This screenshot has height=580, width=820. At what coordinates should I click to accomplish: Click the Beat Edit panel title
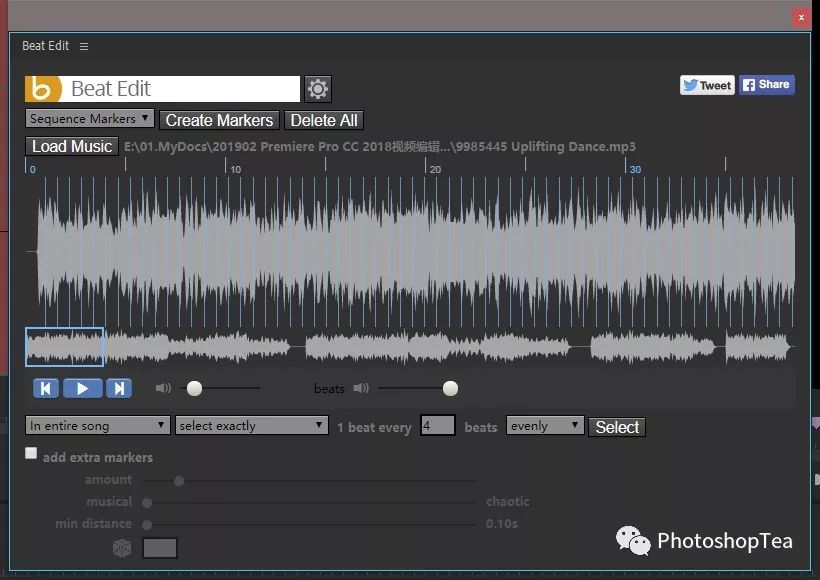pos(45,46)
